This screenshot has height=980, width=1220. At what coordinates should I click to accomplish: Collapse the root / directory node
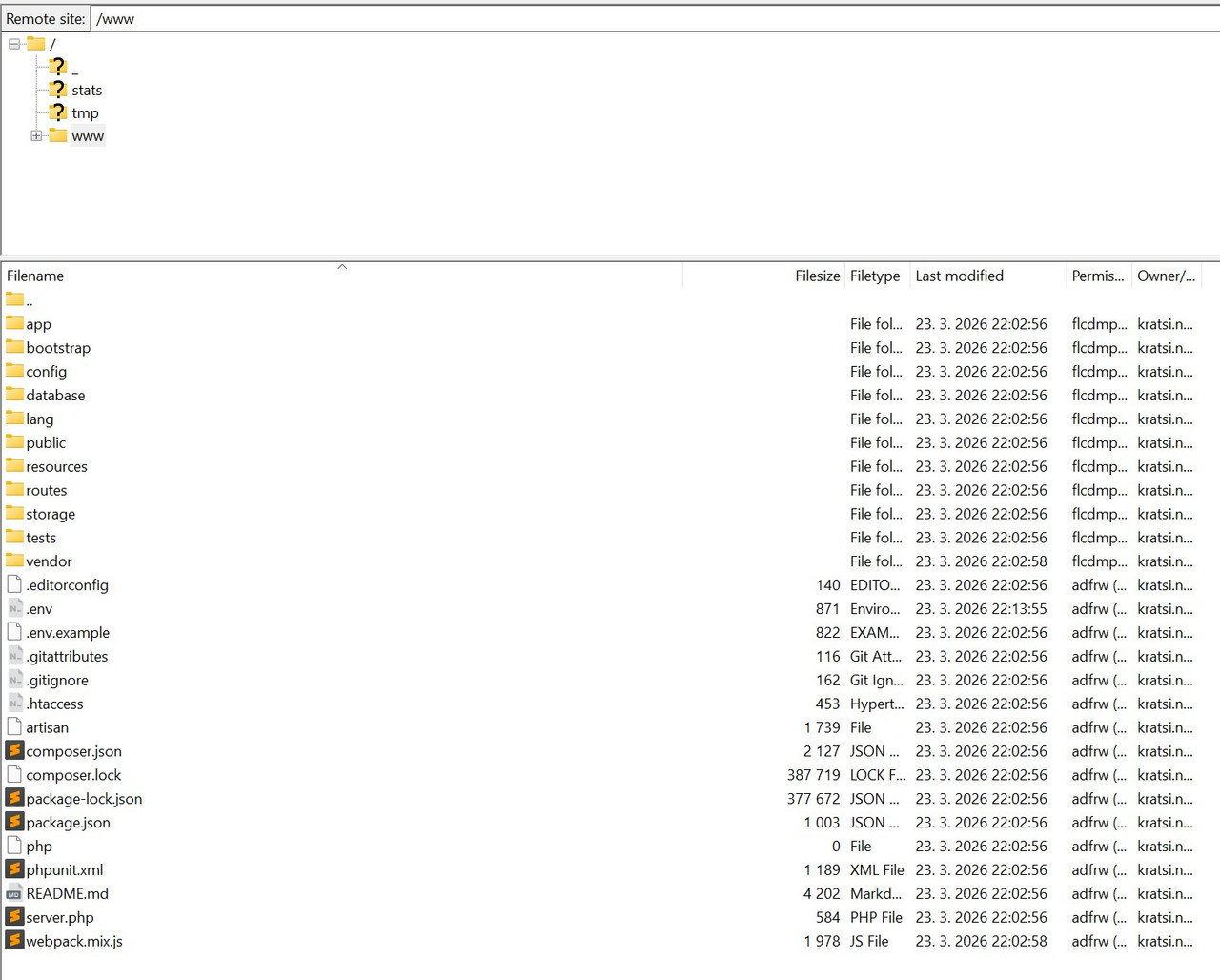coord(13,44)
